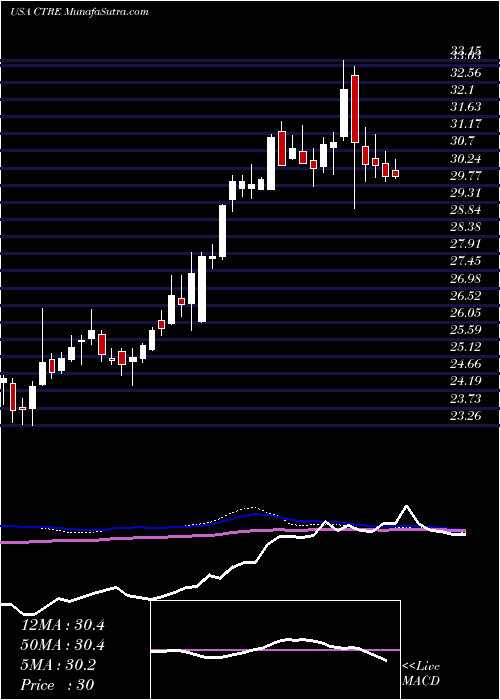500x700 pixels.
Task: Click the 31.63 price level label
Action: [x=466, y=107]
